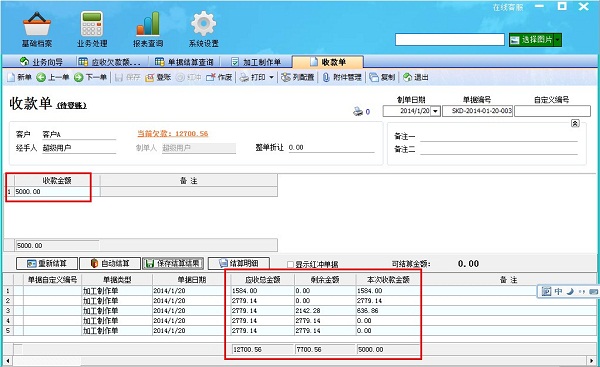Image resolution: width=600 pixels, height=367 pixels.
Task: Click the 应收总金额 column header
Action: pos(263,280)
